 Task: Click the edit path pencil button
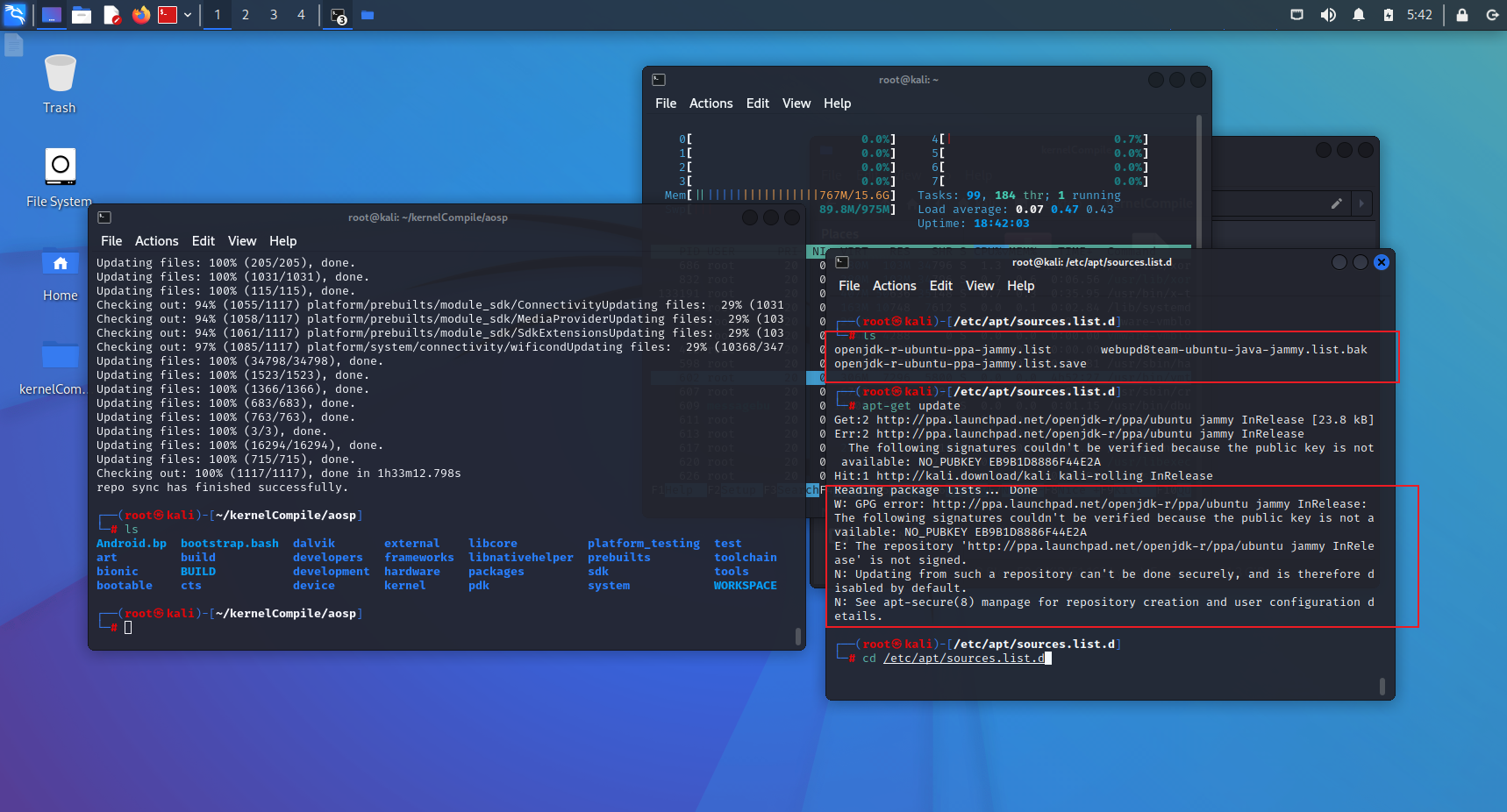(x=1336, y=203)
